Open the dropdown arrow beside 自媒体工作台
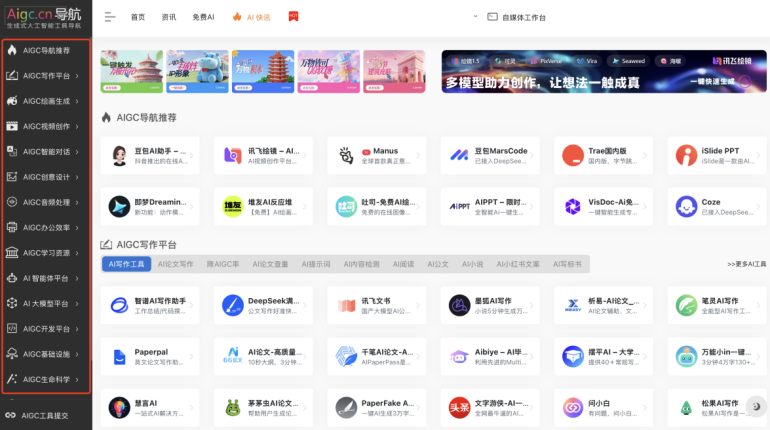 pyautogui.click(x=475, y=17)
